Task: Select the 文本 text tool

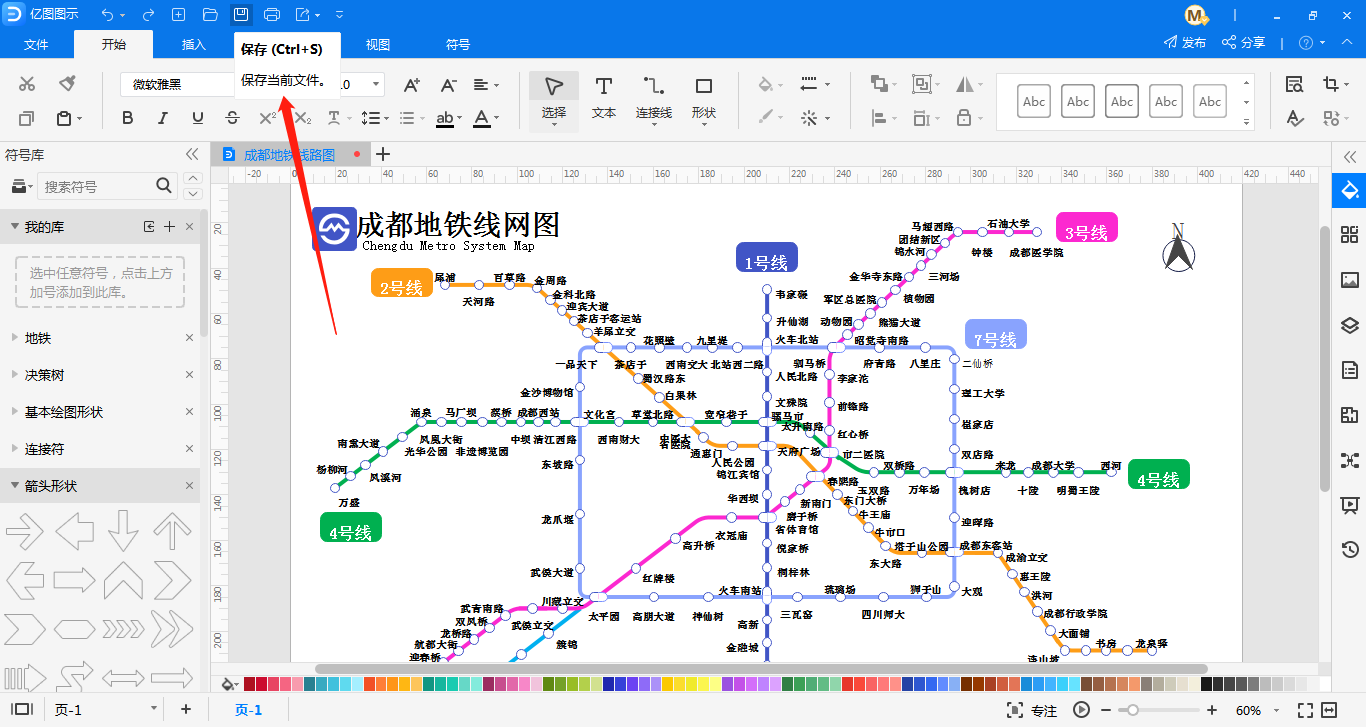Action: pos(604,98)
